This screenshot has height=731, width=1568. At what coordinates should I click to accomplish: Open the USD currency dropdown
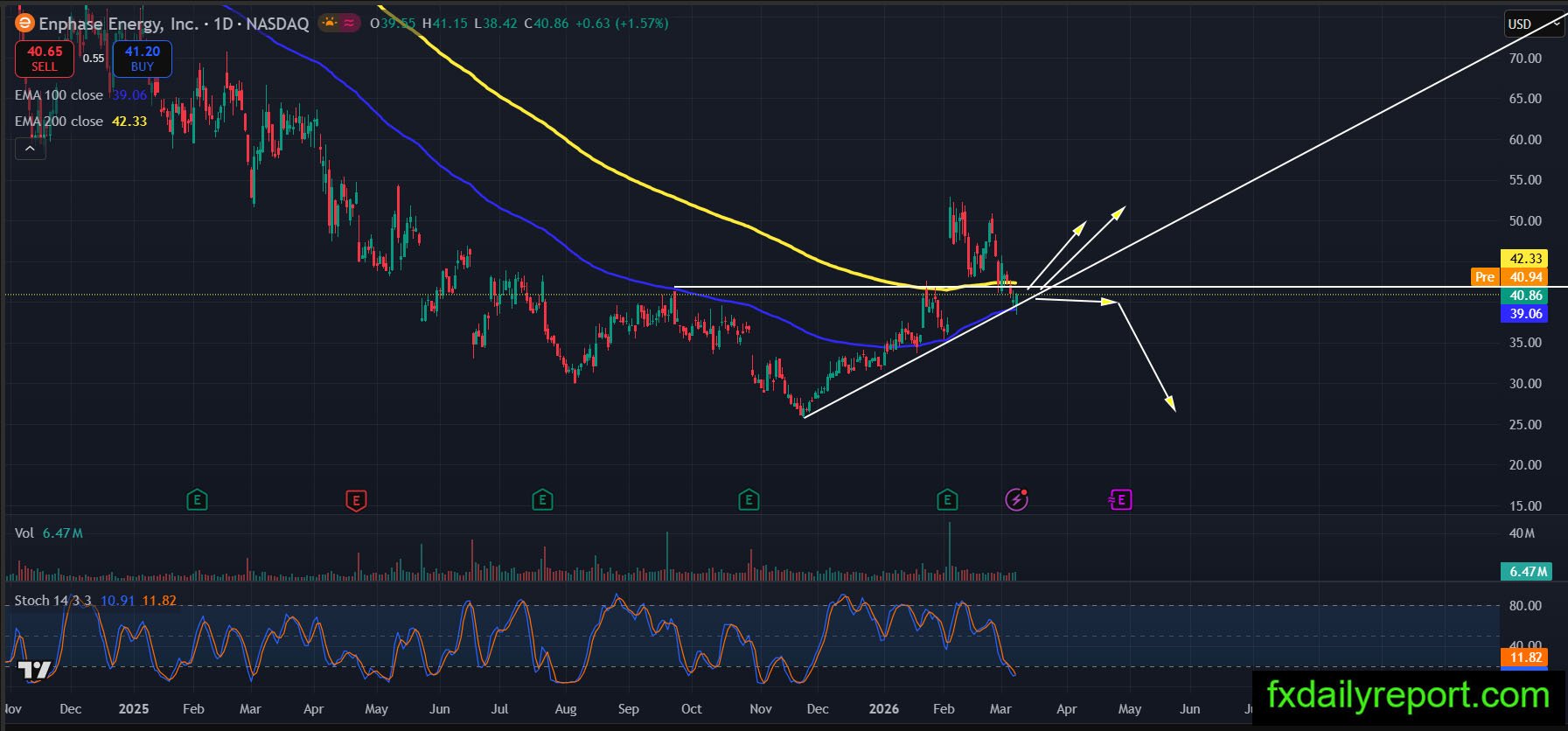pyautogui.click(x=1534, y=24)
